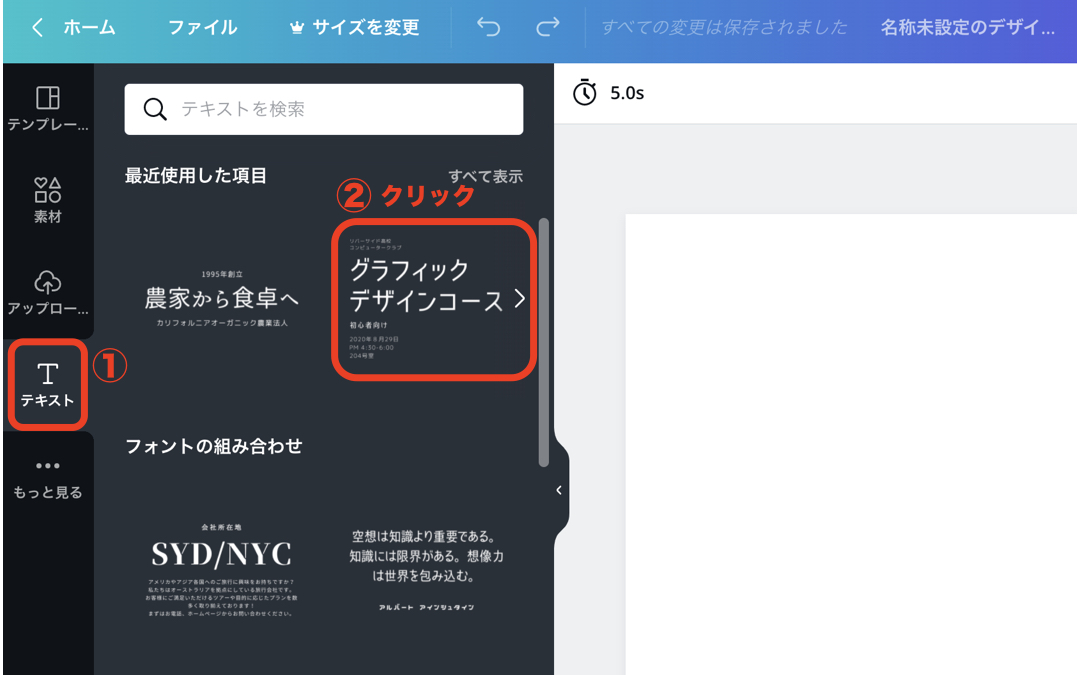Expand graphic design course template chevron

click(x=519, y=299)
